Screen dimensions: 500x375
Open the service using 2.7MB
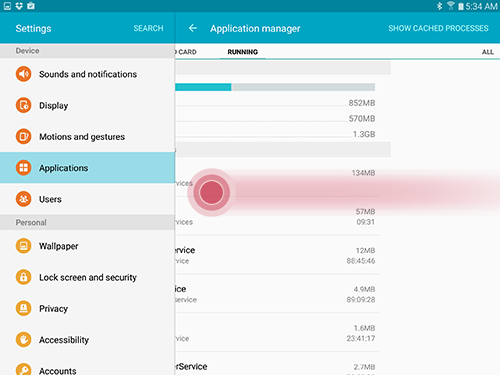277,364
